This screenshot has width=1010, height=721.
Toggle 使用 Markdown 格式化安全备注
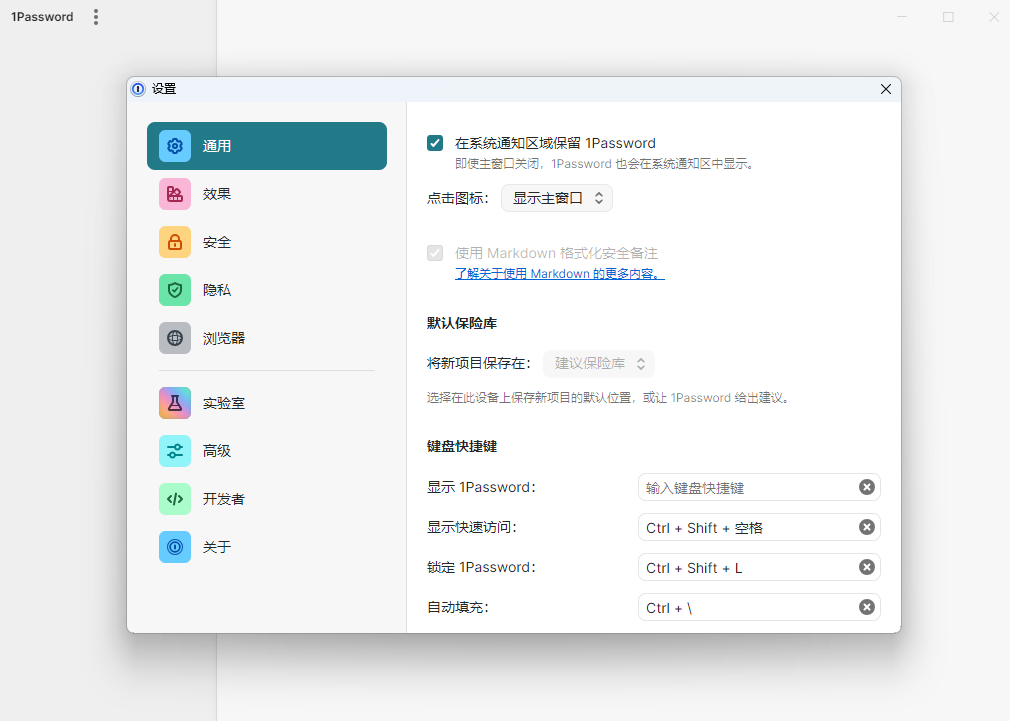pos(434,253)
